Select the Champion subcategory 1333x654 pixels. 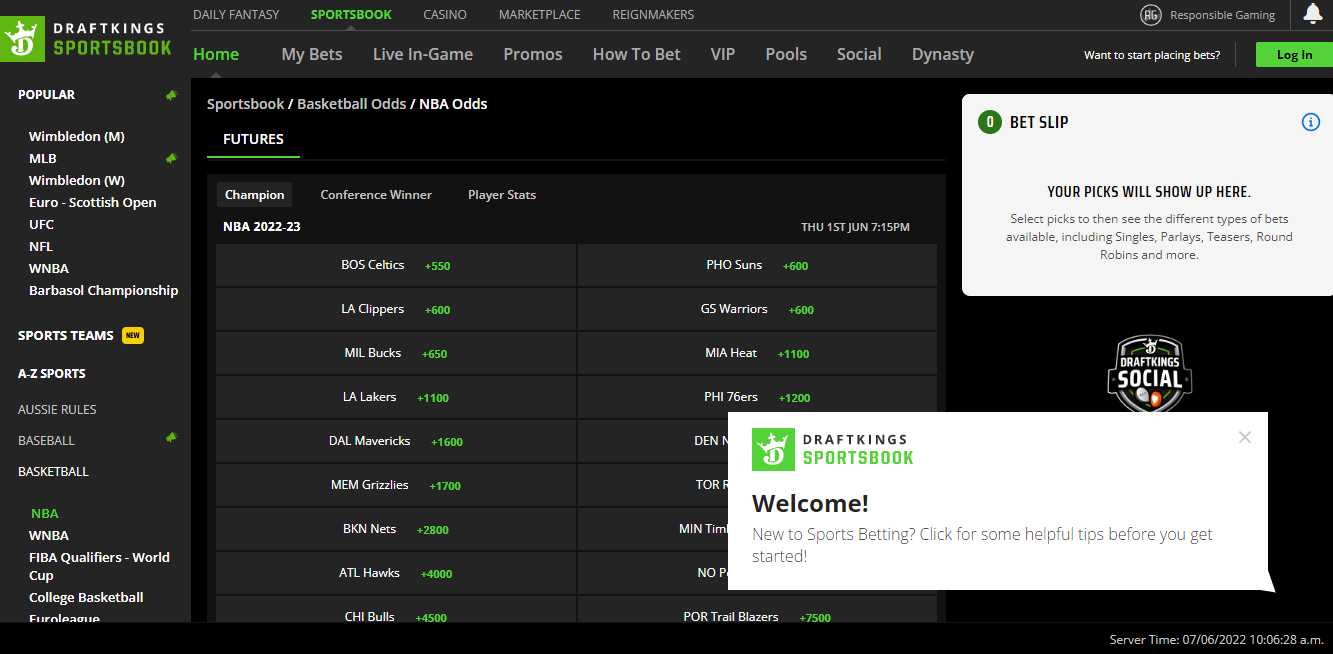255,195
